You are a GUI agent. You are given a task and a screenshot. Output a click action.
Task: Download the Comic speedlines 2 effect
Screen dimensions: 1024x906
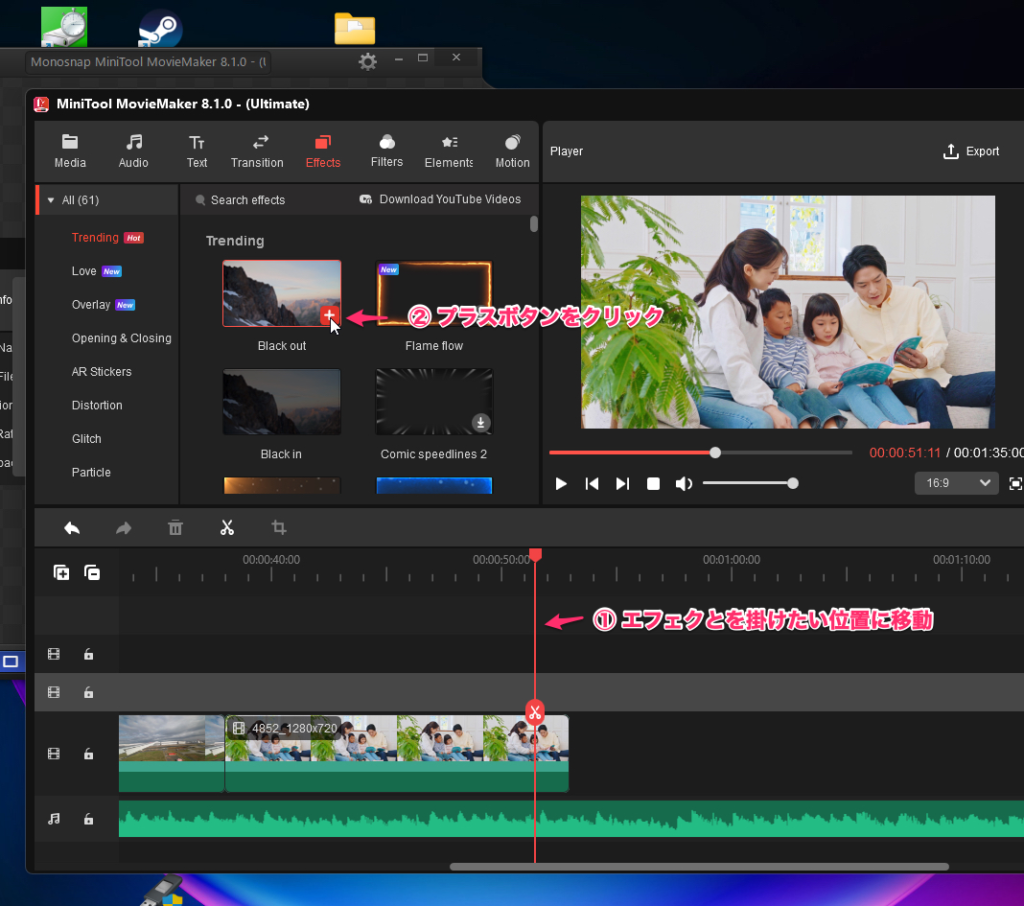(x=481, y=423)
